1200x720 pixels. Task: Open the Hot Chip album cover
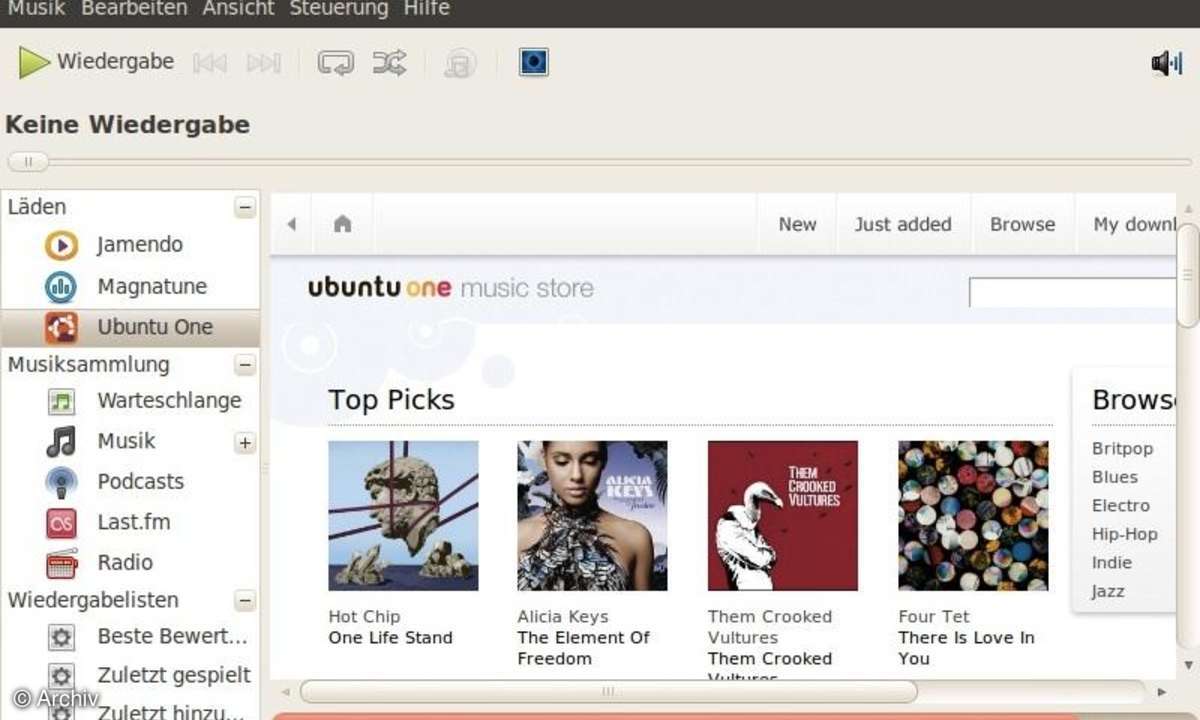click(x=403, y=516)
